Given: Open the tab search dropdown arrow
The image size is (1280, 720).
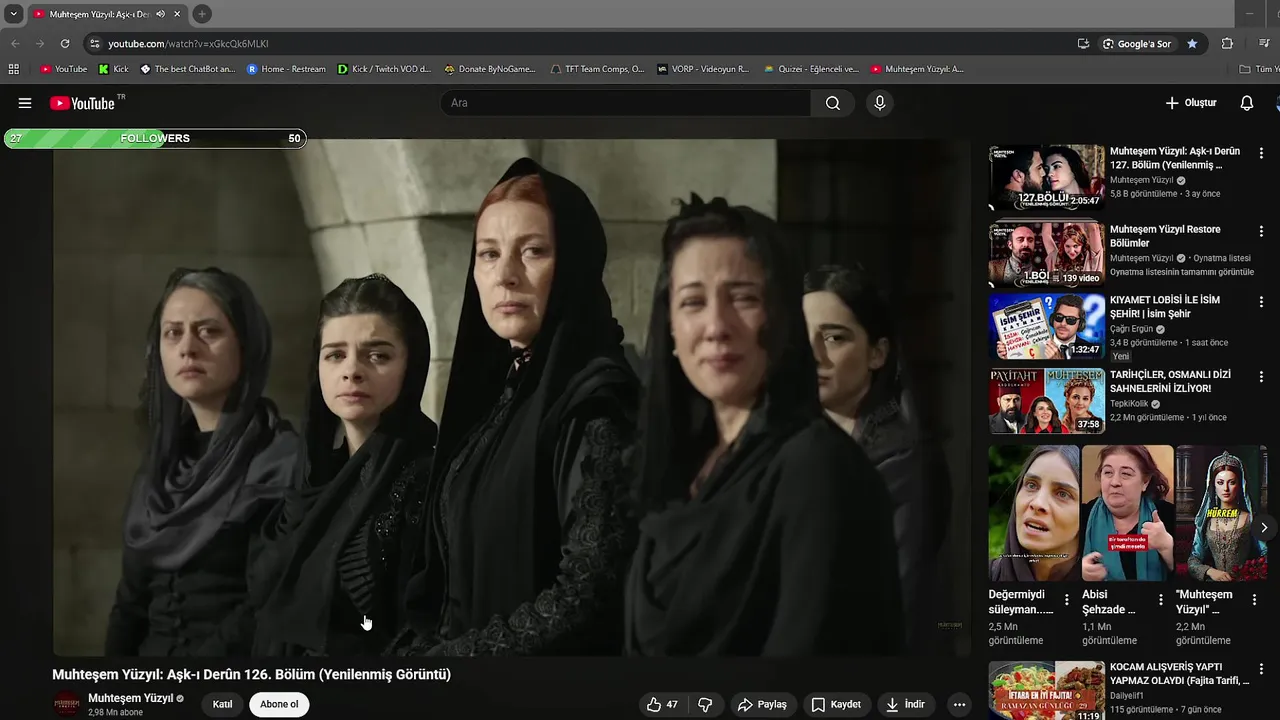Looking at the screenshot, I should tap(13, 14).
